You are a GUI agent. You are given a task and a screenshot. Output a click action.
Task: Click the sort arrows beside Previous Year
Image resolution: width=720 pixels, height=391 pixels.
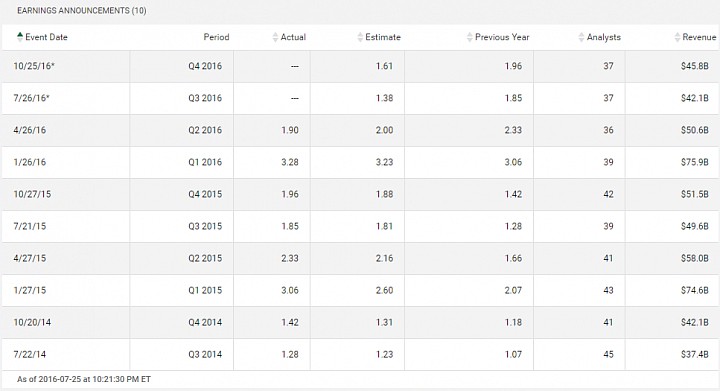[x=469, y=37]
